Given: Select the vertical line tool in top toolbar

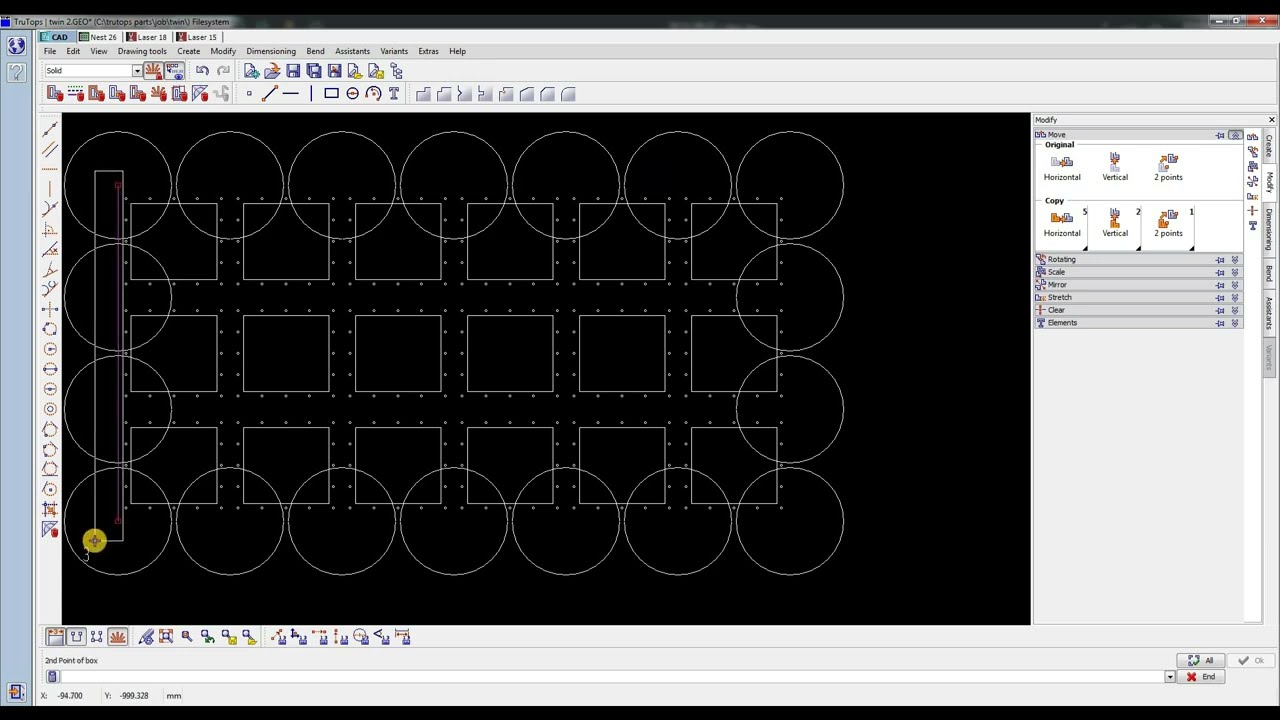Looking at the screenshot, I should click(x=311, y=94).
